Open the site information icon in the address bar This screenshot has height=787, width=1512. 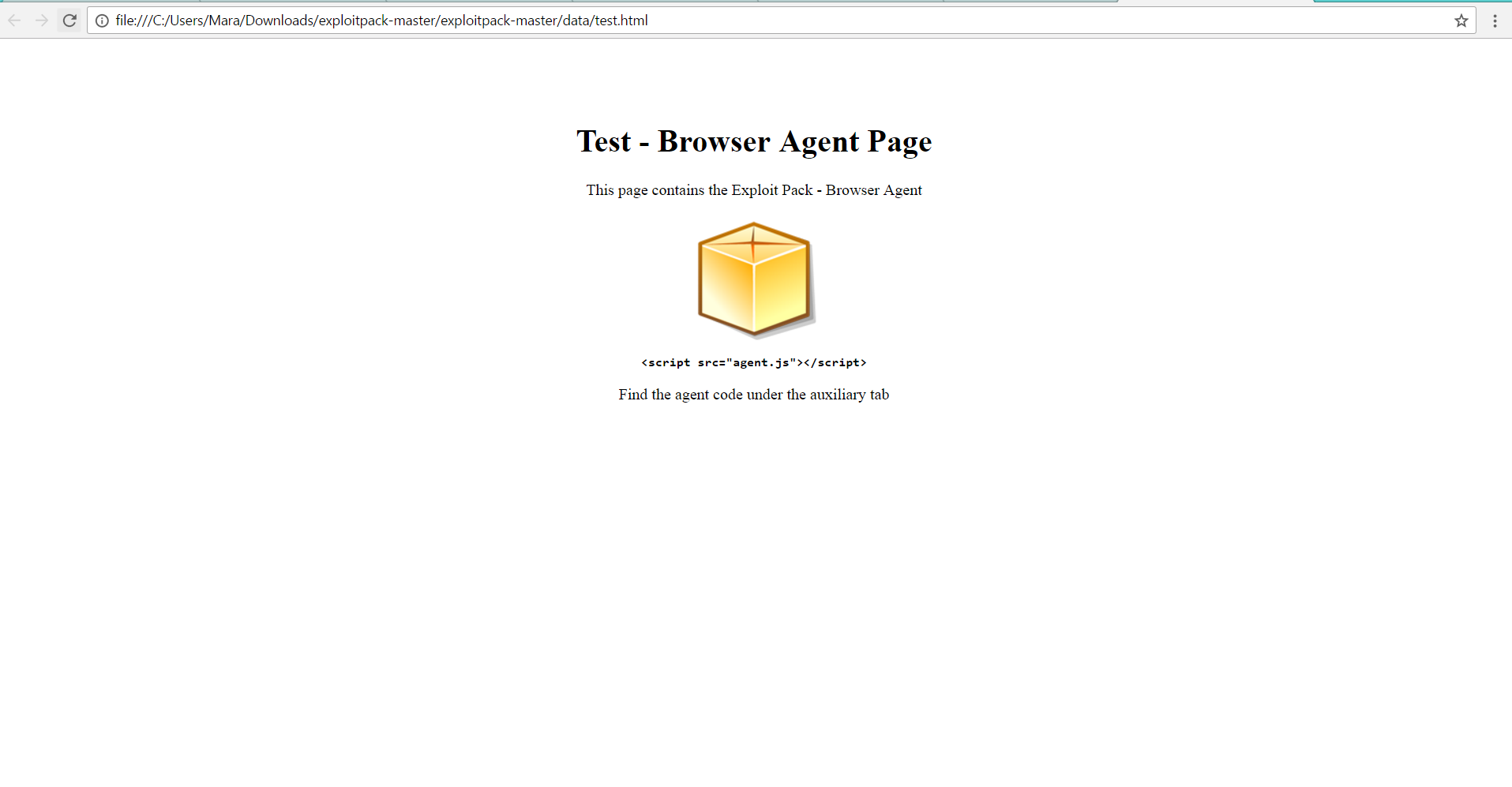[x=102, y=21]
